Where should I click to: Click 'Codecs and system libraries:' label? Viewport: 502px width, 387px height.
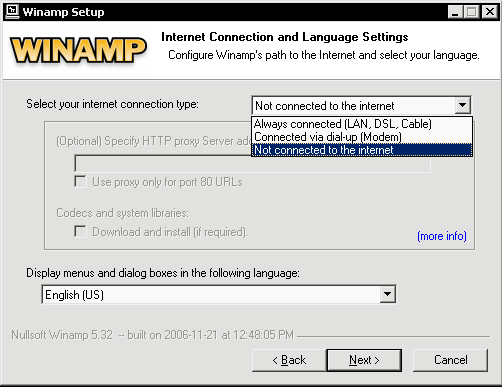[122, 213]
